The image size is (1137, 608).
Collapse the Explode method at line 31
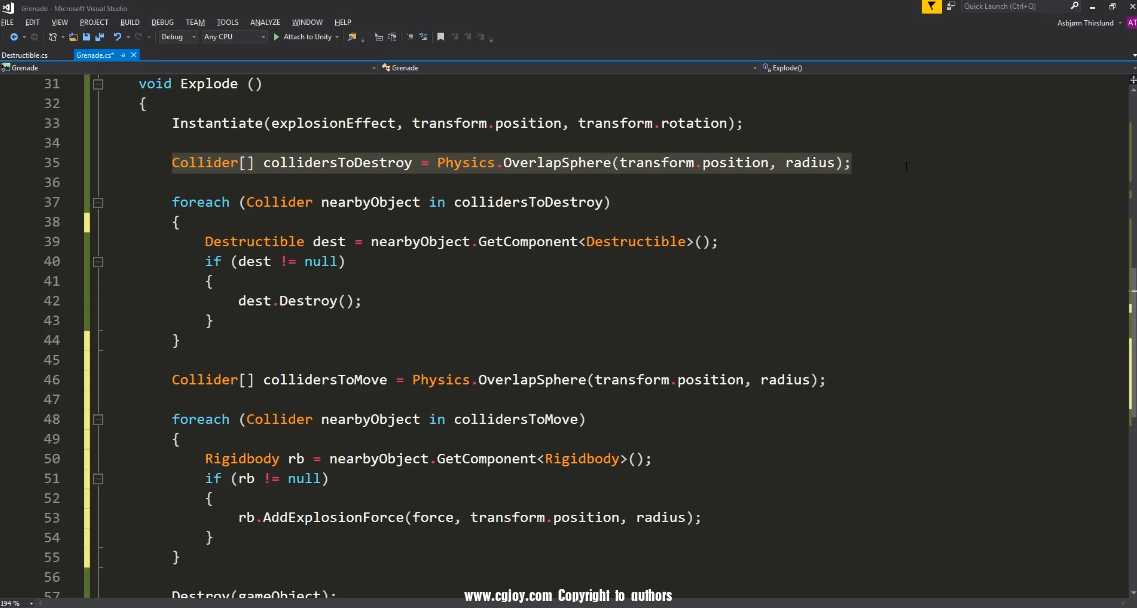click(x=98, y=84)
